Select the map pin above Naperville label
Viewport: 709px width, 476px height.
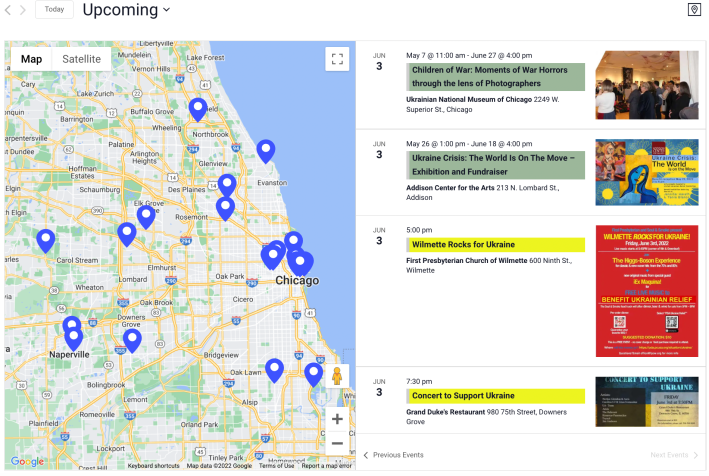[x=74, y=339]
